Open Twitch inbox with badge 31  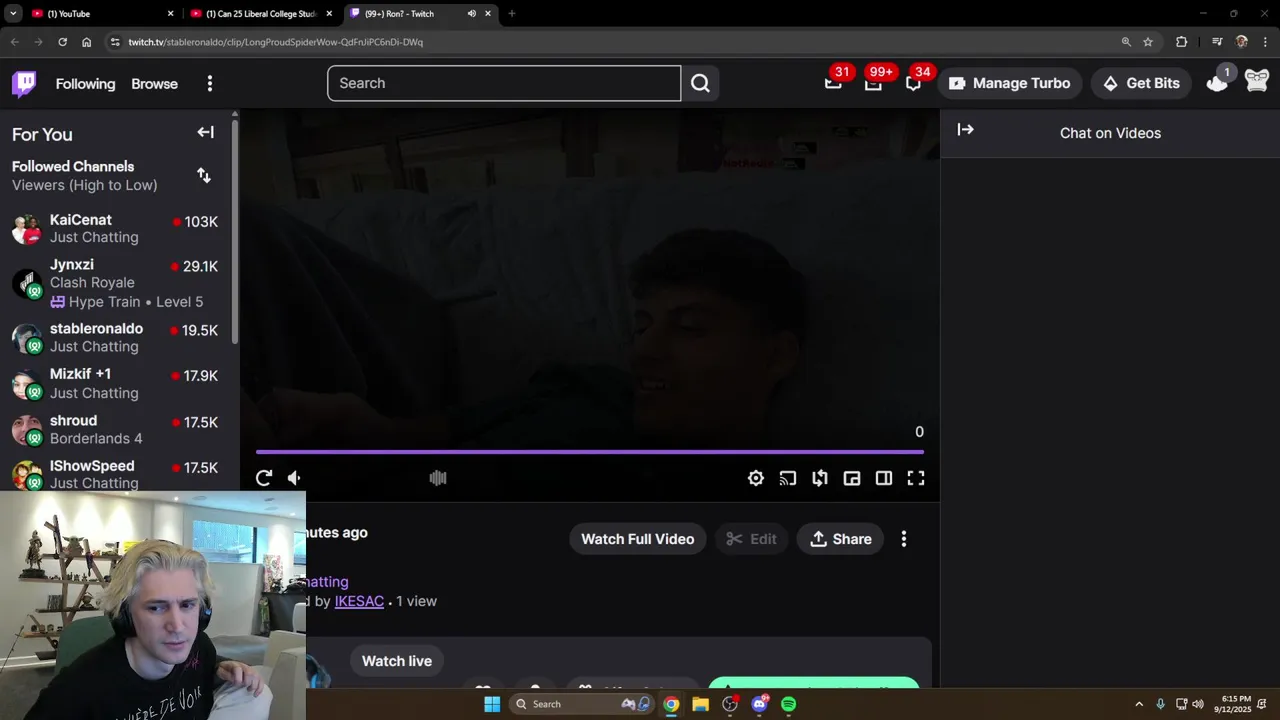click(x=833, y=82)
